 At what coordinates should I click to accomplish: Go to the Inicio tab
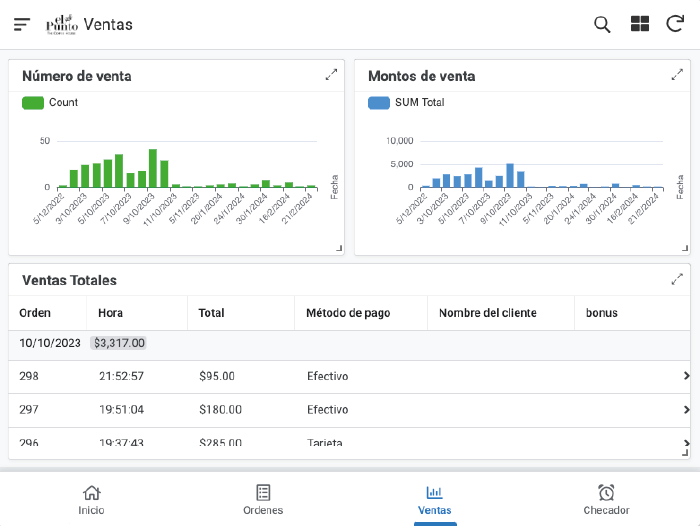coord(91,499)
